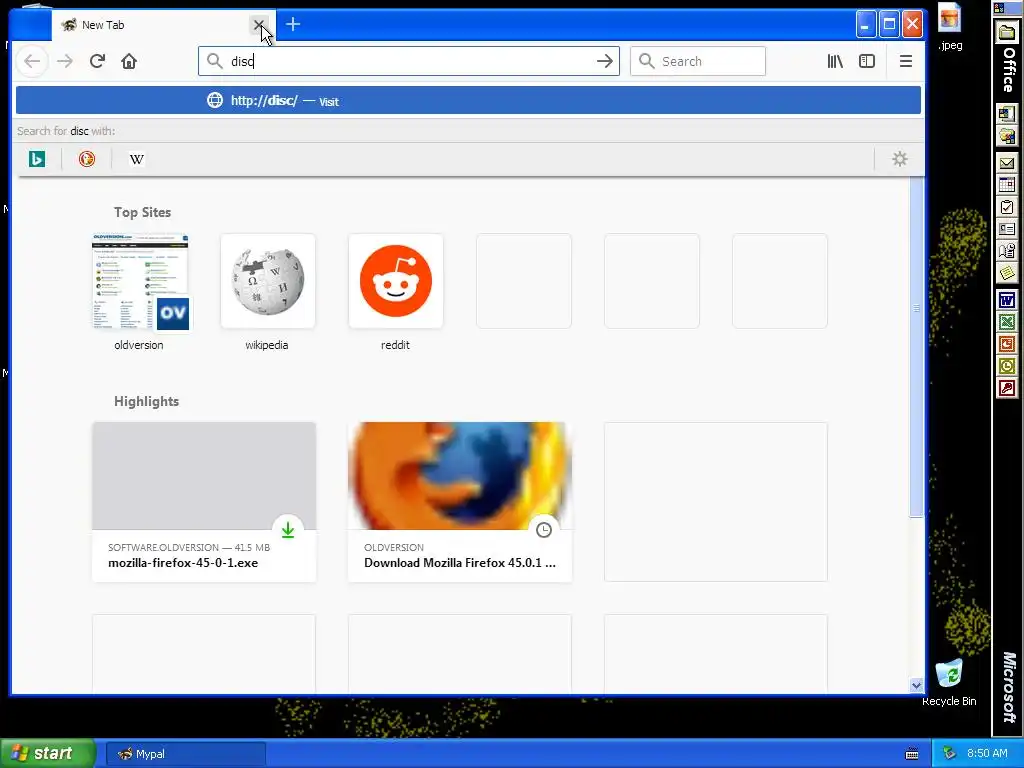
Task: Click New Contact card on shortcut bar
Action: pos(1007,229)
